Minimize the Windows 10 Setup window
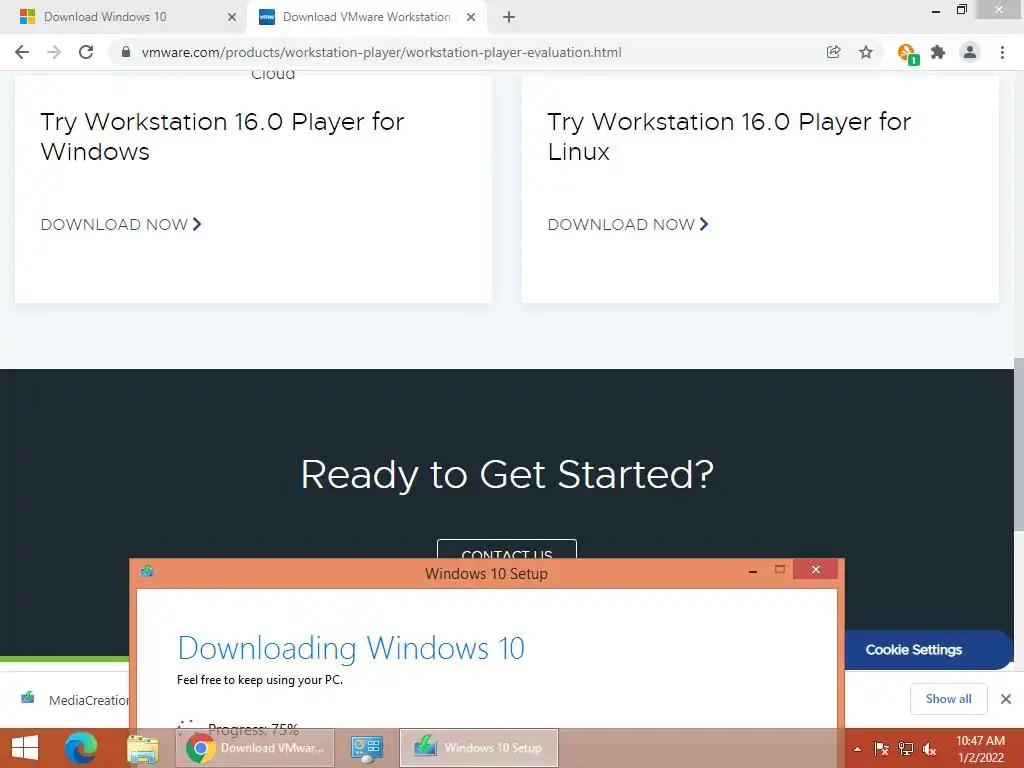The width and height of the screenshot is (1024, 768). pyautogui.click(x=753, y=570)
